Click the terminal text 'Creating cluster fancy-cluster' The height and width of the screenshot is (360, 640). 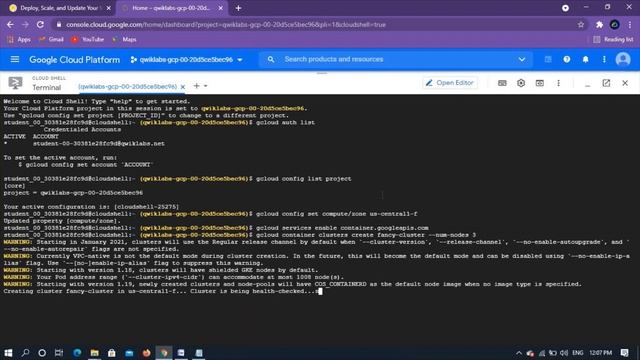(x=58, y=291)
